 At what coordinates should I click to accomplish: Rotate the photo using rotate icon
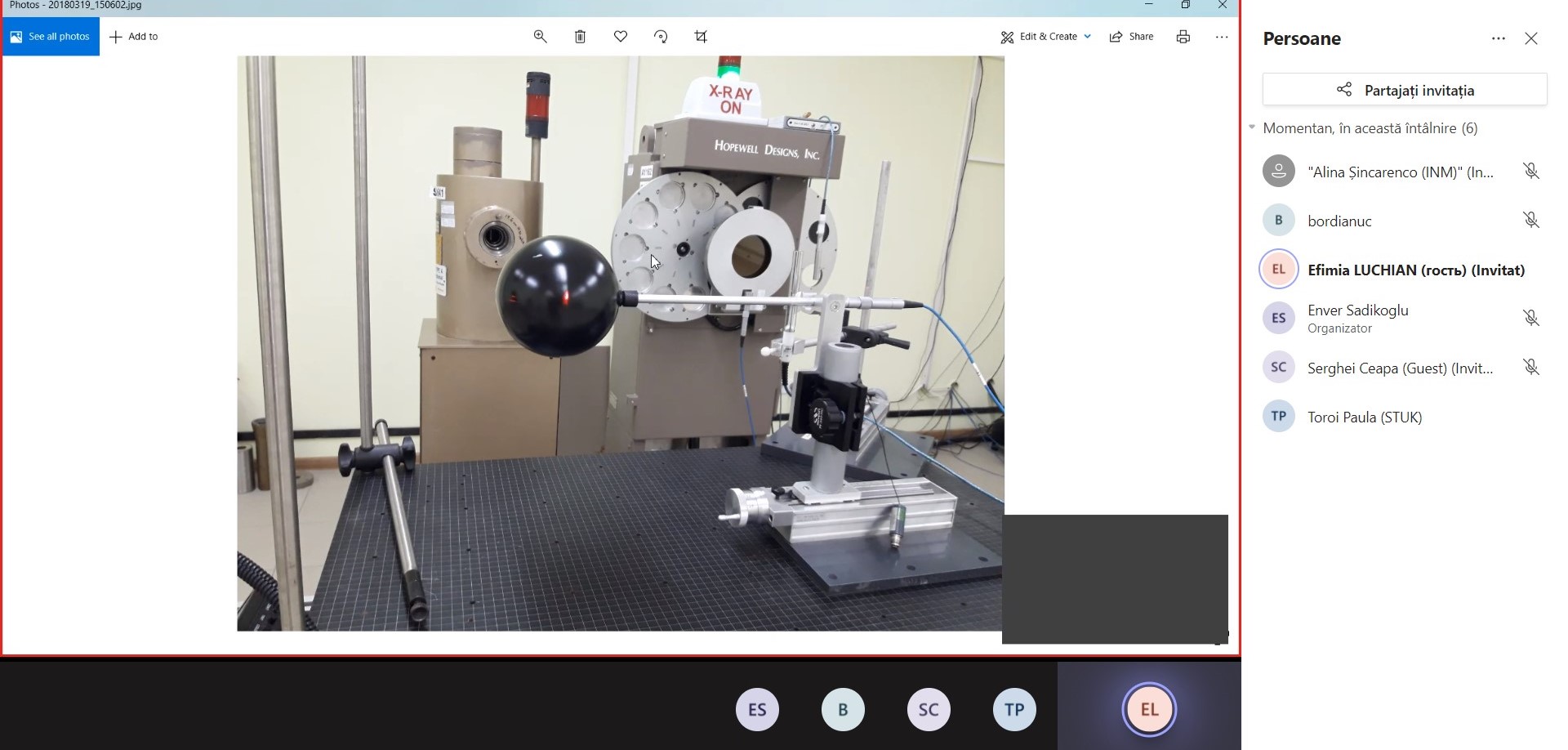click(661, 37)
